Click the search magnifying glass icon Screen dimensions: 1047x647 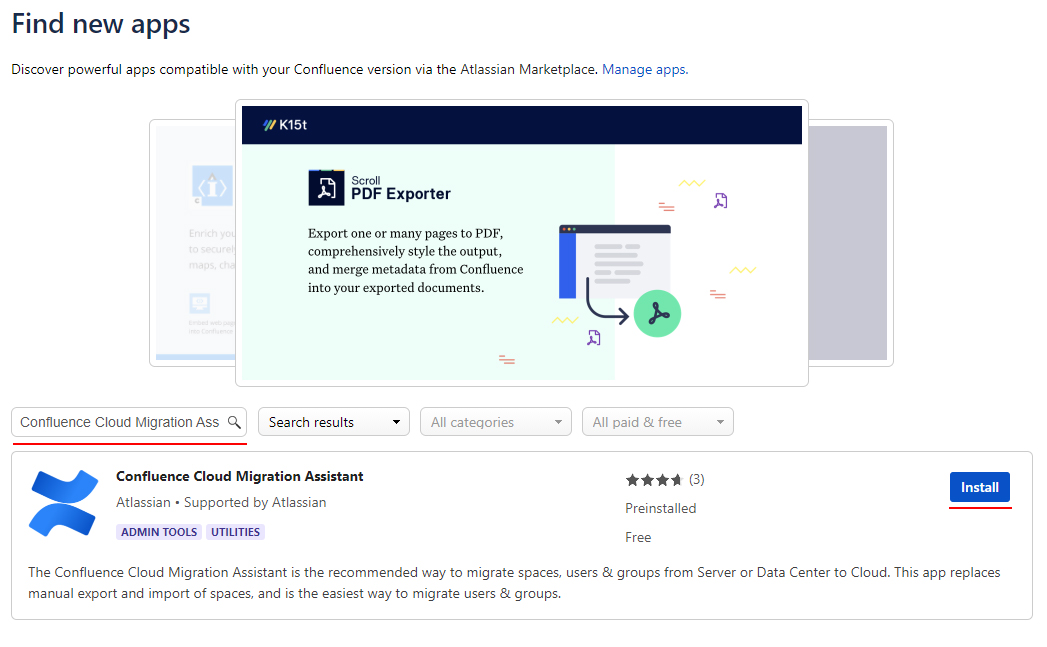236,420
